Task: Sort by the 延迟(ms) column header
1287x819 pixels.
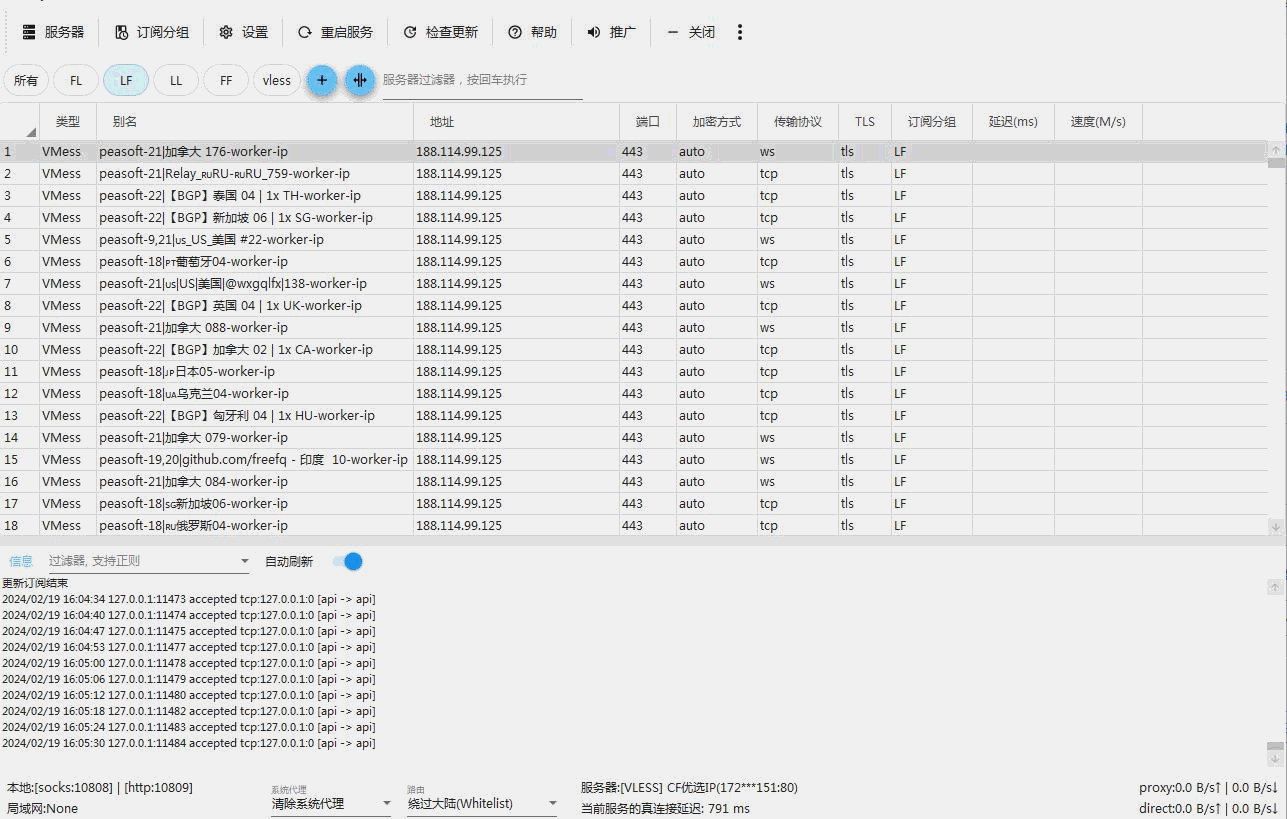Action: click(x=1012, y=122)
